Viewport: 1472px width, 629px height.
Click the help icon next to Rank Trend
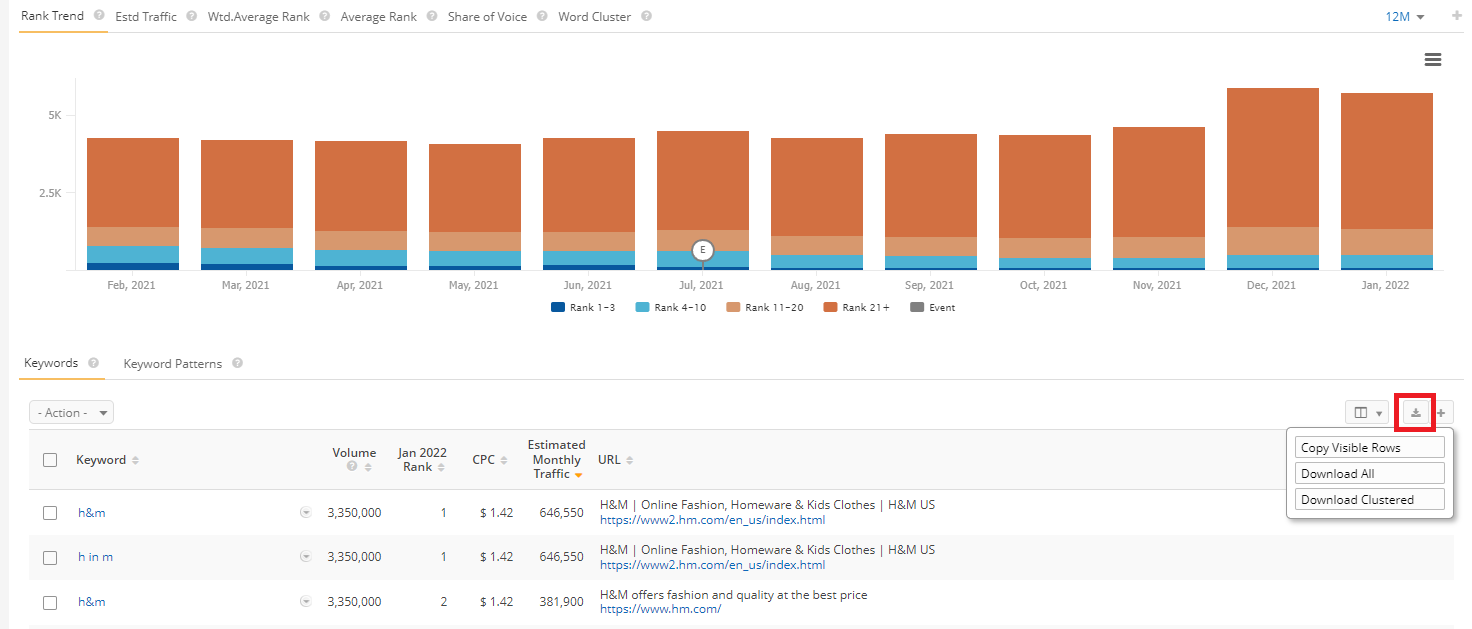[98, 16]
